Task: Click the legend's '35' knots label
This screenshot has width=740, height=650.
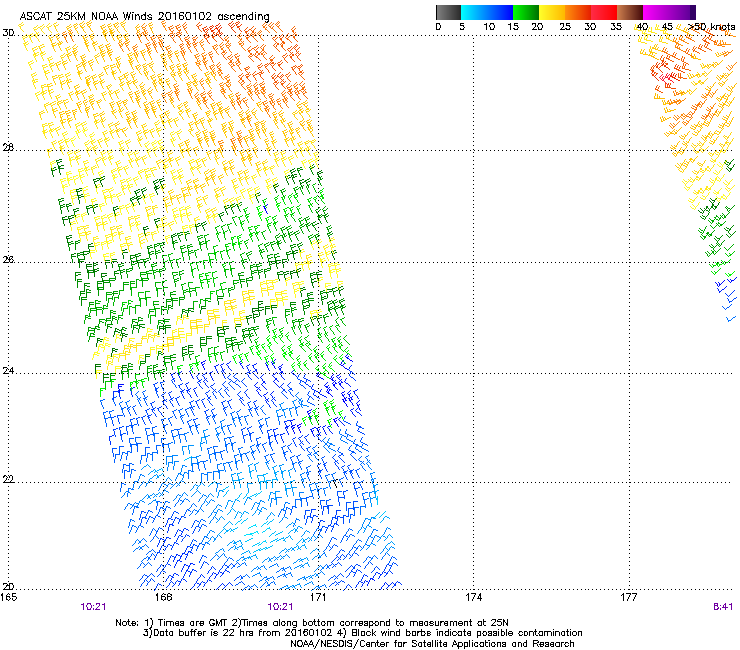Action: click(616, 26)
